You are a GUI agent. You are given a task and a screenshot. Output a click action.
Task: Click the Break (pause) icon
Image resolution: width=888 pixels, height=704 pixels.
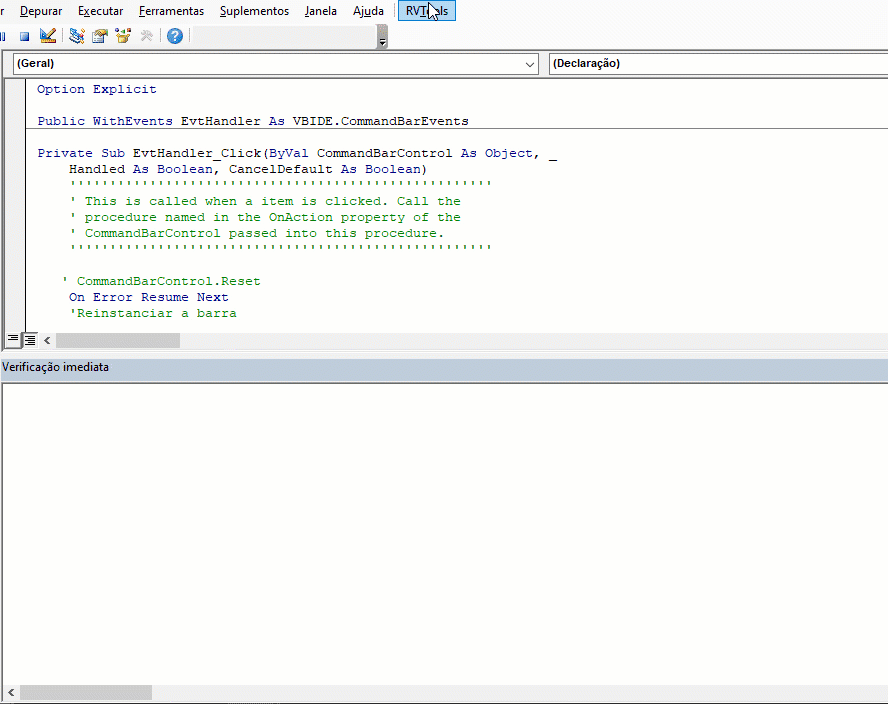click(x=4, y=35)
